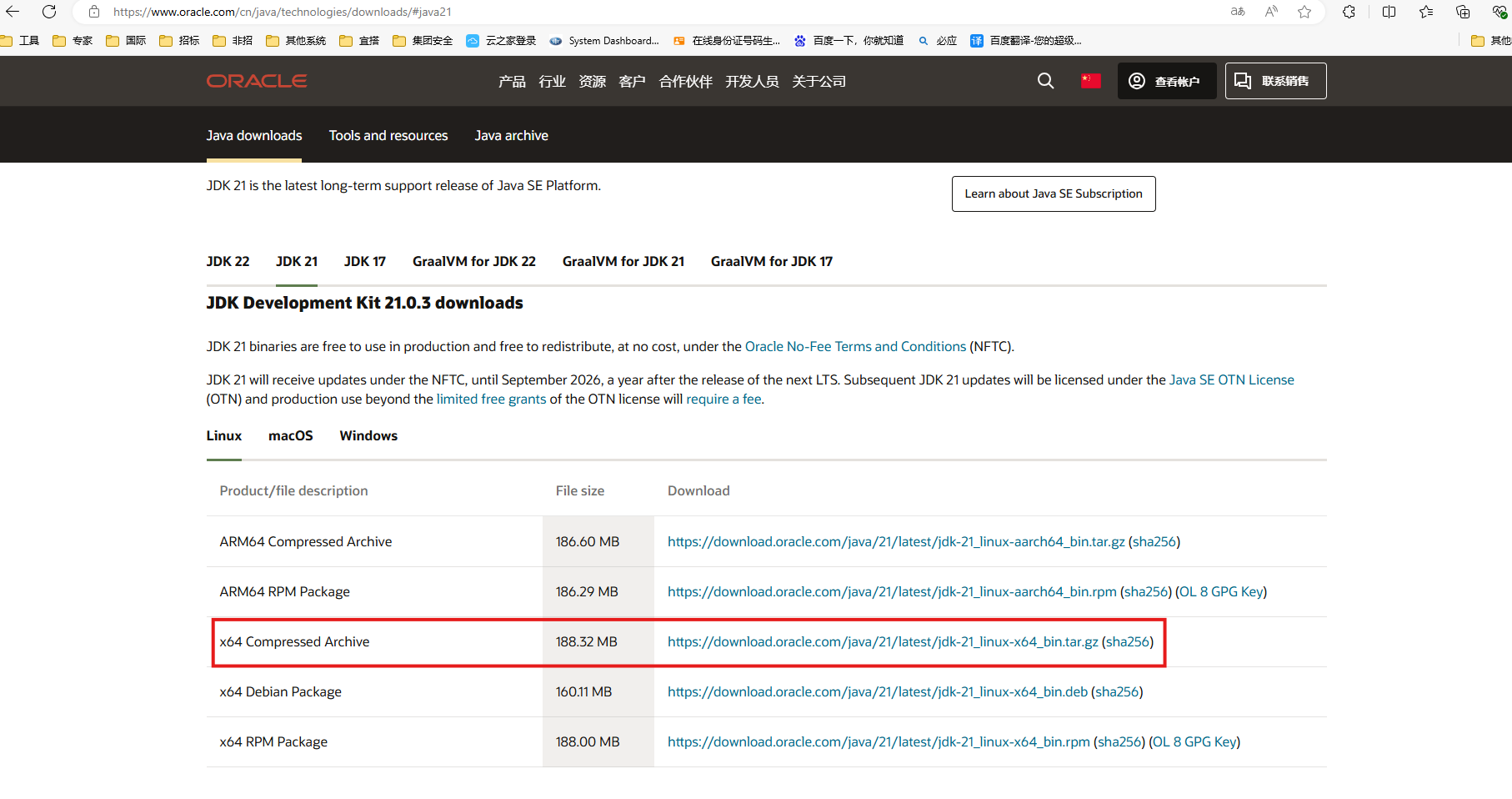
Task: Open the 开发人员 menu
Action: (x=752, y=81)
